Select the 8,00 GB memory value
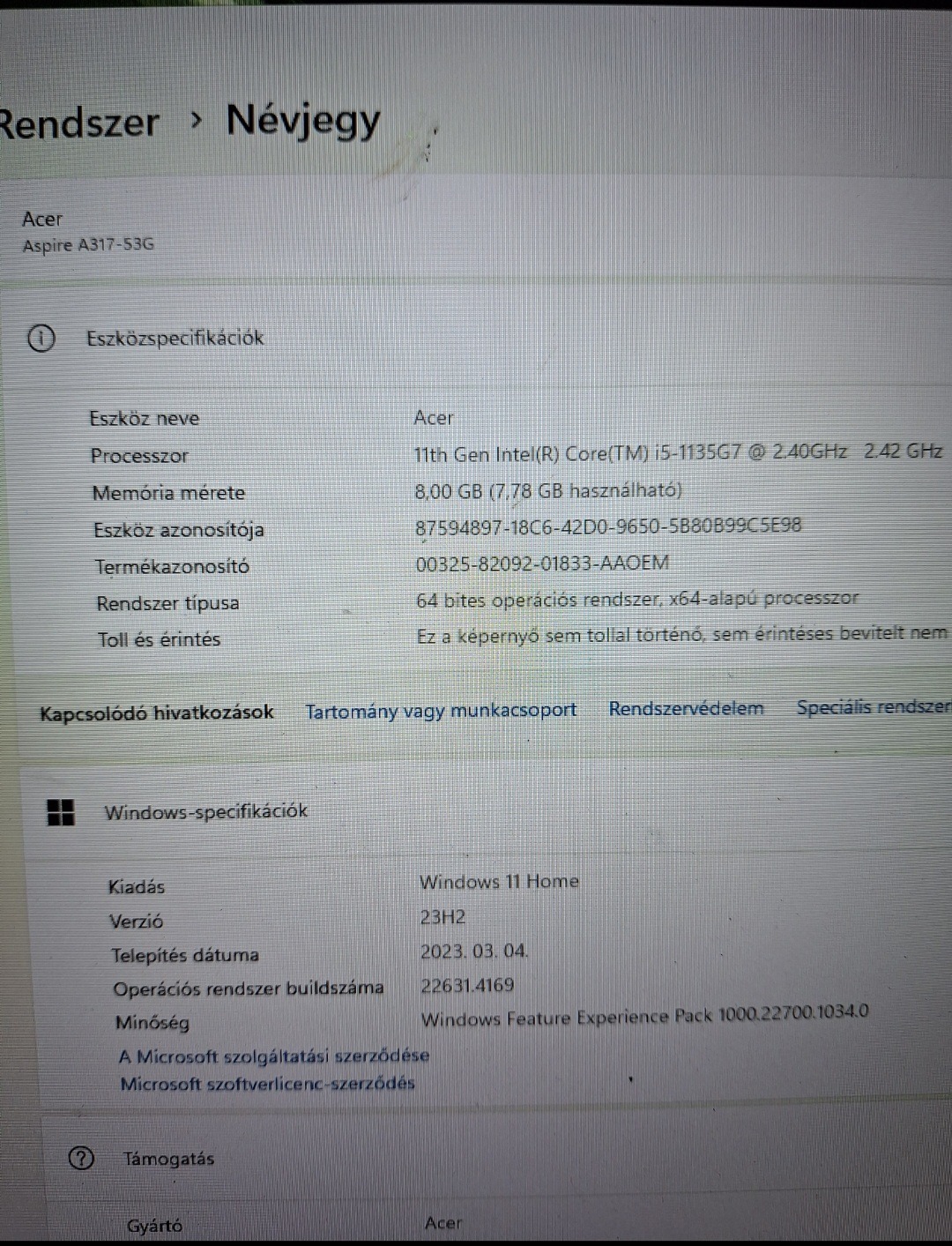This screenshot has width=952, height=1246. [x=548, y=490]
